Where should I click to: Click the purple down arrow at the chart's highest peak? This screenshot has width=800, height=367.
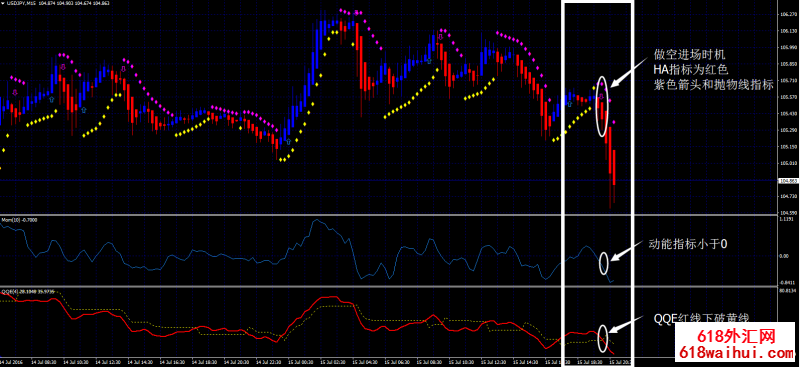point(358,13)
